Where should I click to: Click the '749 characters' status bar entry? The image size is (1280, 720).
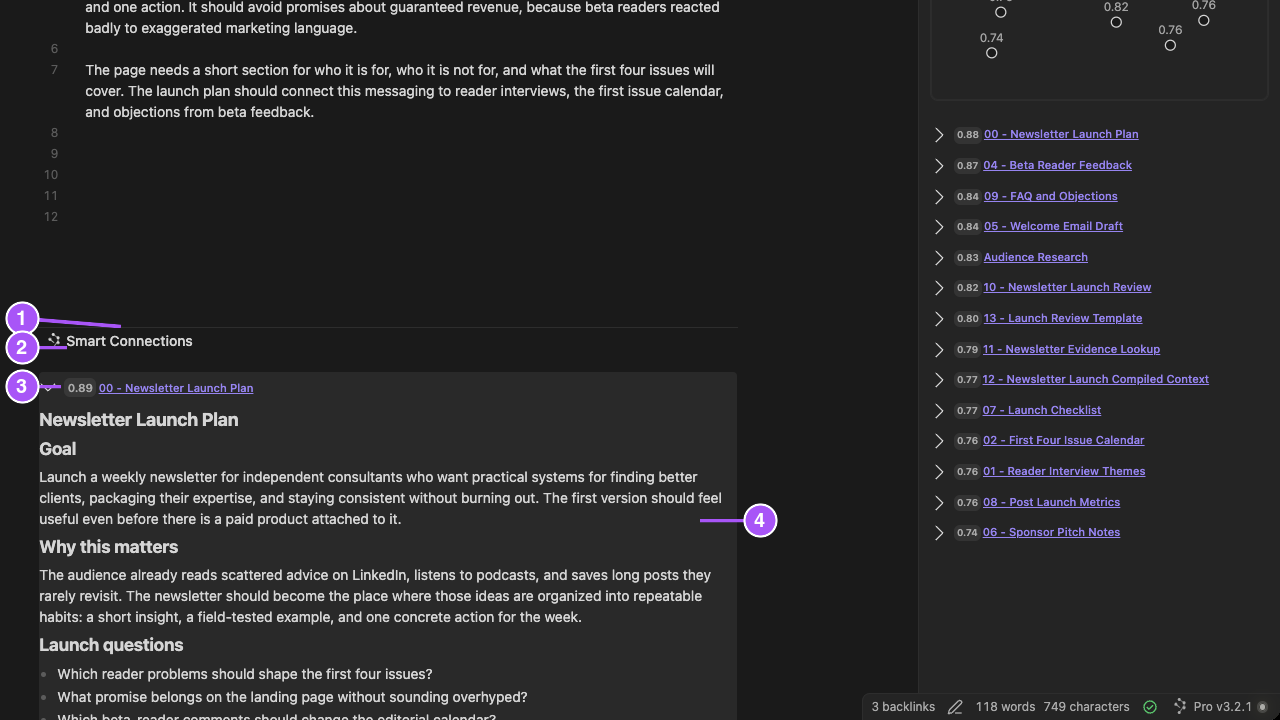1086,707
